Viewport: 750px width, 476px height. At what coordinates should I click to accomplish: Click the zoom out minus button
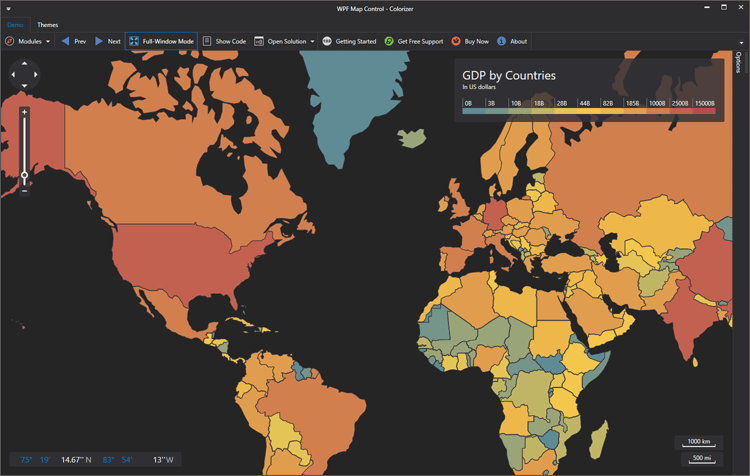(24, 190)
